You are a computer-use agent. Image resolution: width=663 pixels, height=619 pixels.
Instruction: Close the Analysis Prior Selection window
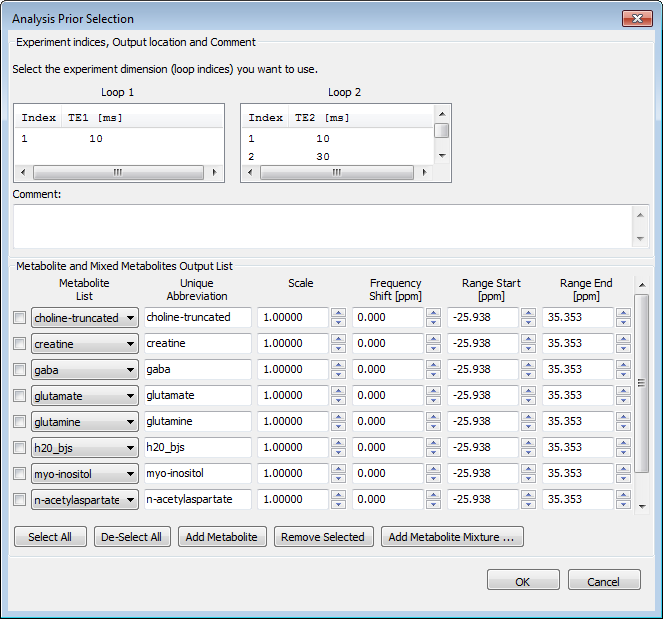[x=637, y=19]
